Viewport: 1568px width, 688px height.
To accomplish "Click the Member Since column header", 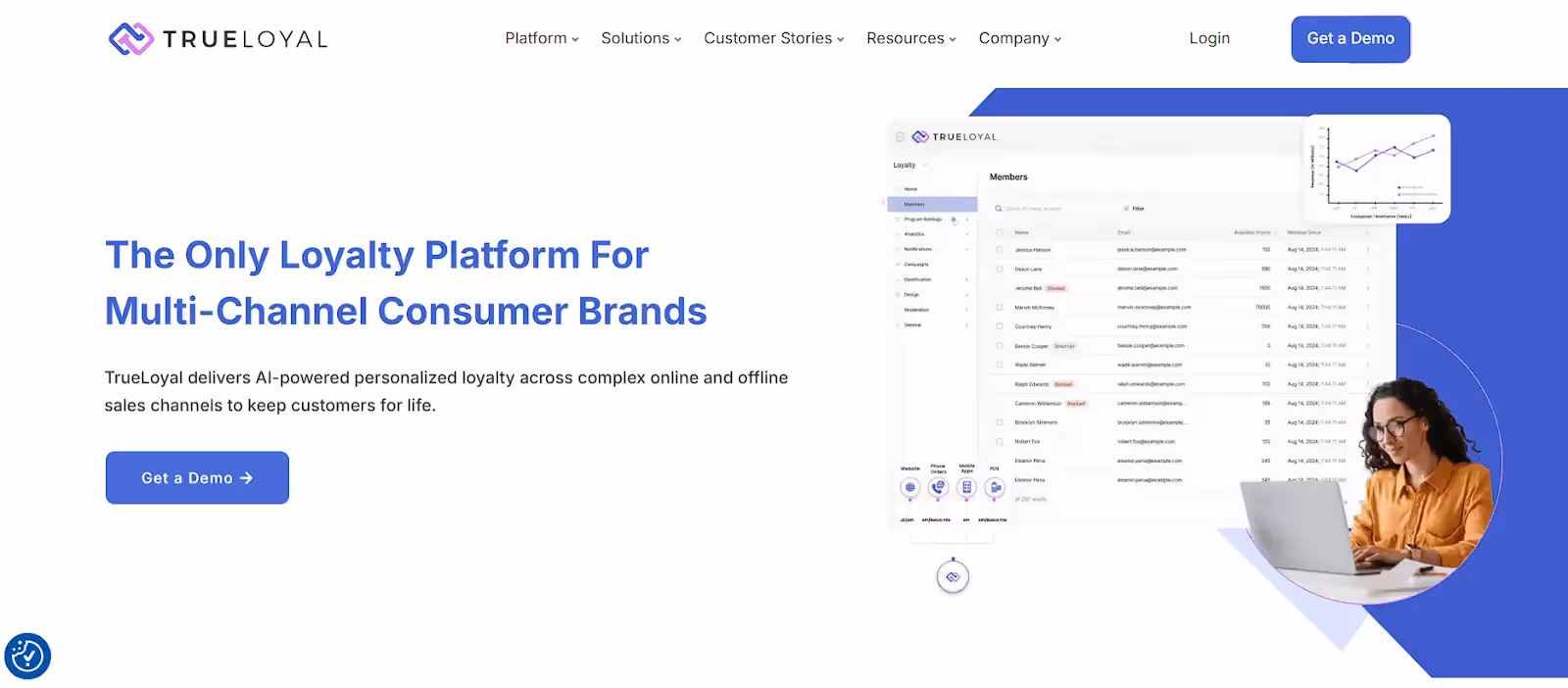I will pyautogui.click(x=1304, y=232).
